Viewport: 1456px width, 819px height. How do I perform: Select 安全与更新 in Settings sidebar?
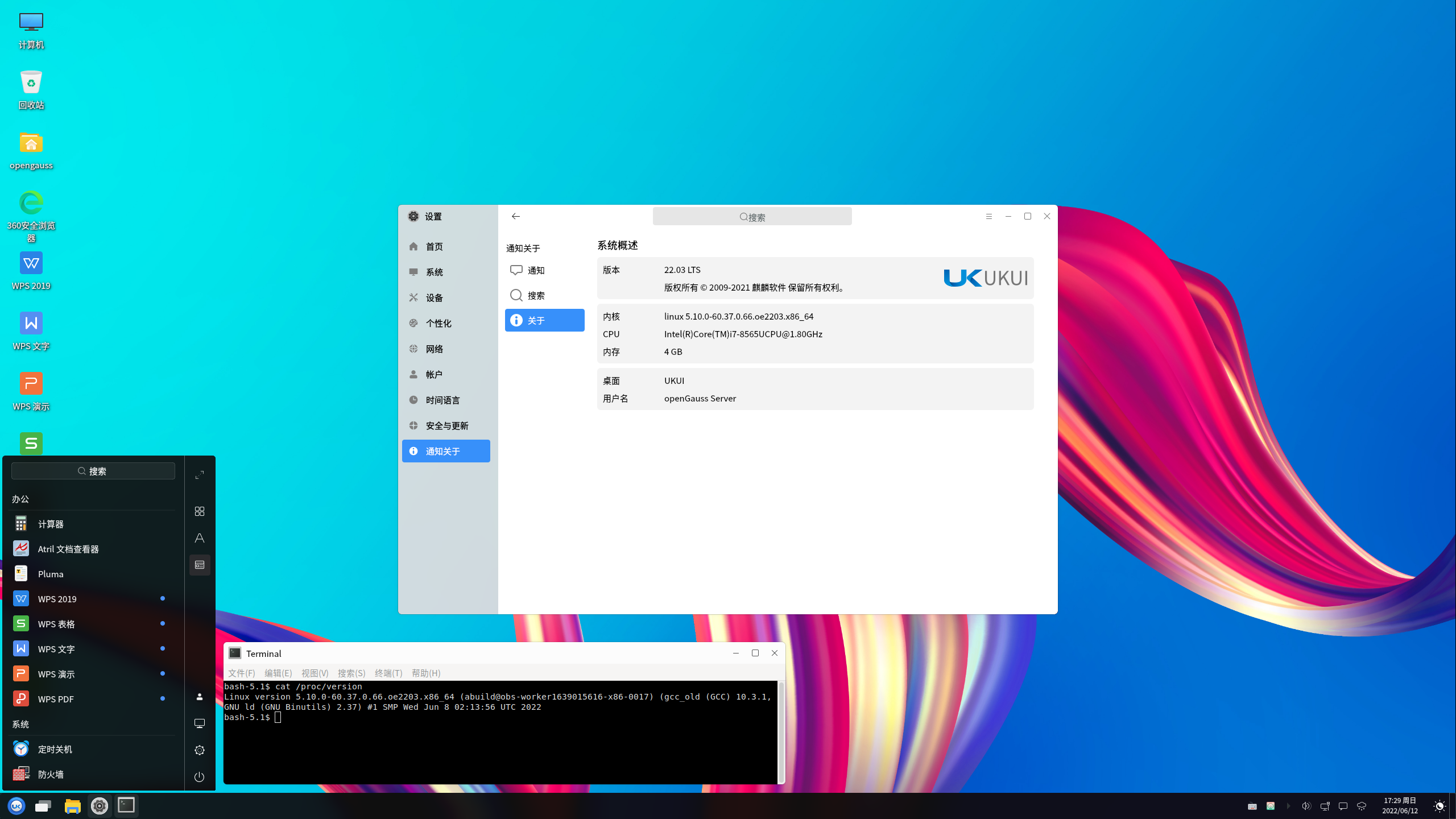[x=446, y=425]
